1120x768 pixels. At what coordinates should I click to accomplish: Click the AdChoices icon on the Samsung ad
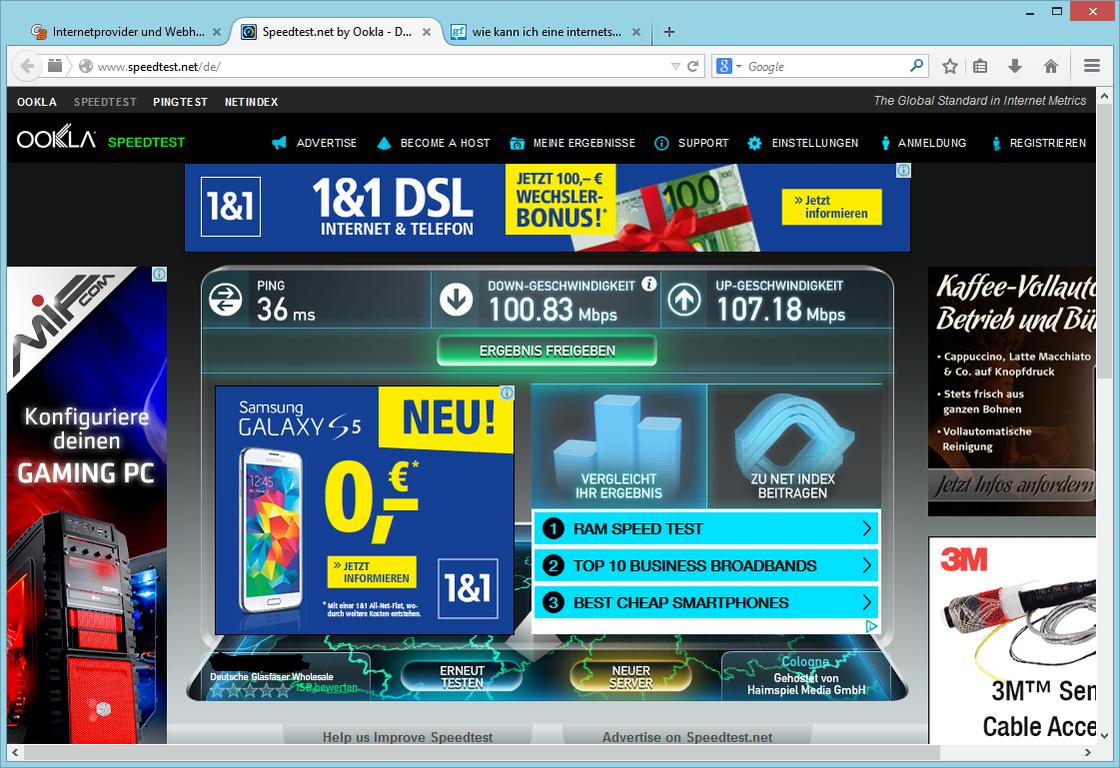click(506, 393)
